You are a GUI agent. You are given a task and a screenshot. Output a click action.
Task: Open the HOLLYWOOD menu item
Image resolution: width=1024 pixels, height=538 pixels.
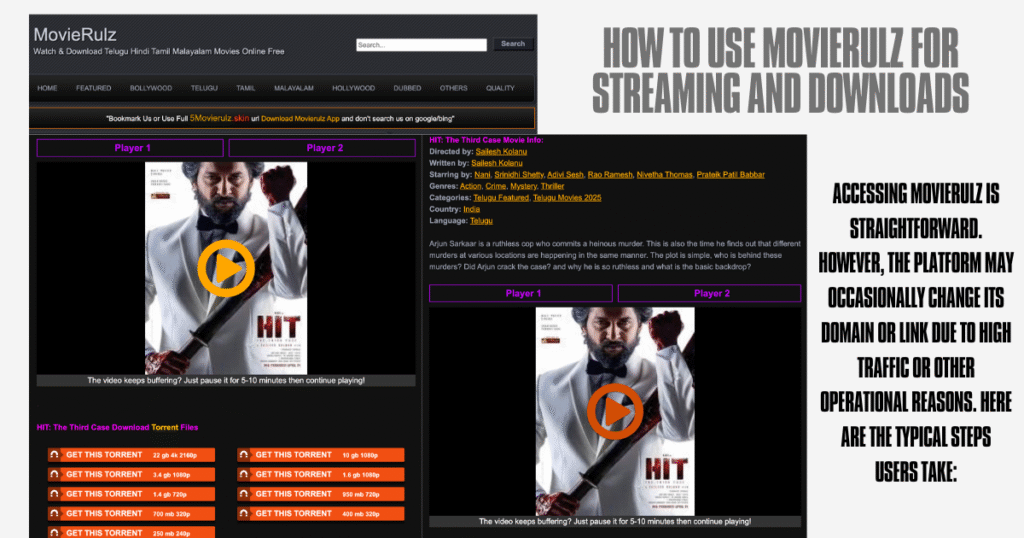353,88
